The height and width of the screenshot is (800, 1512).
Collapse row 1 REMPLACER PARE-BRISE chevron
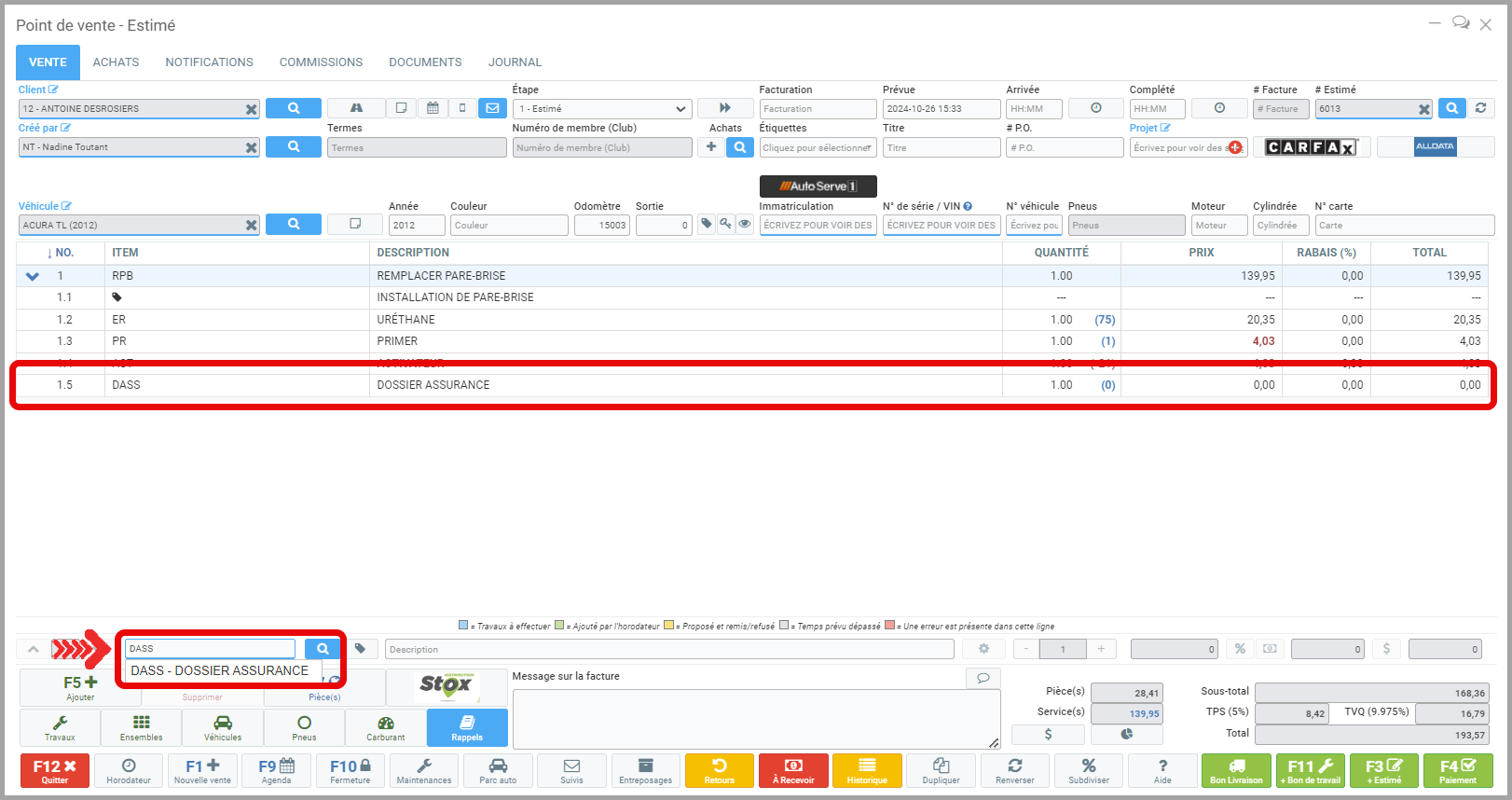[x=33, y=276]
